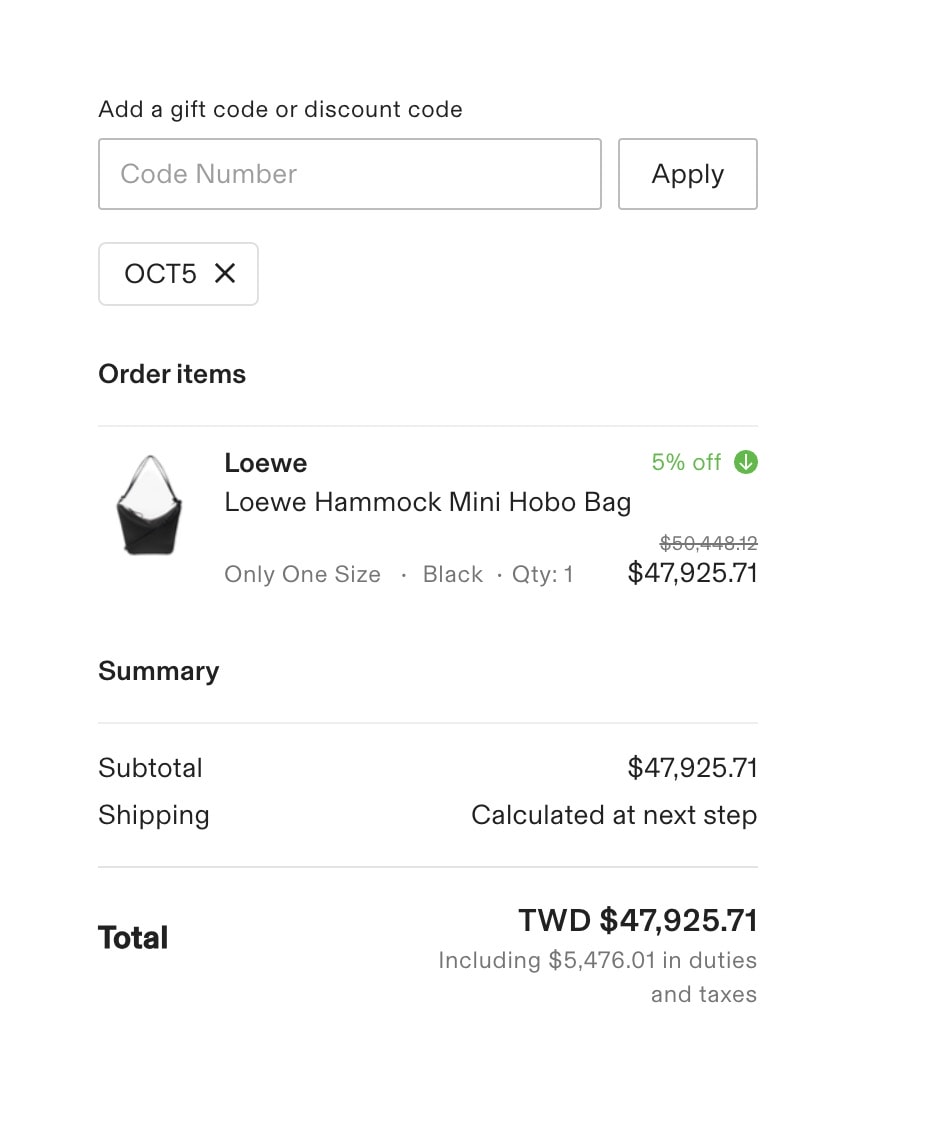Image resolution: width=944 pixels, height=1144 pixels.
Task: Click the green down-arrow discount icon
Action: coord(746,462)
